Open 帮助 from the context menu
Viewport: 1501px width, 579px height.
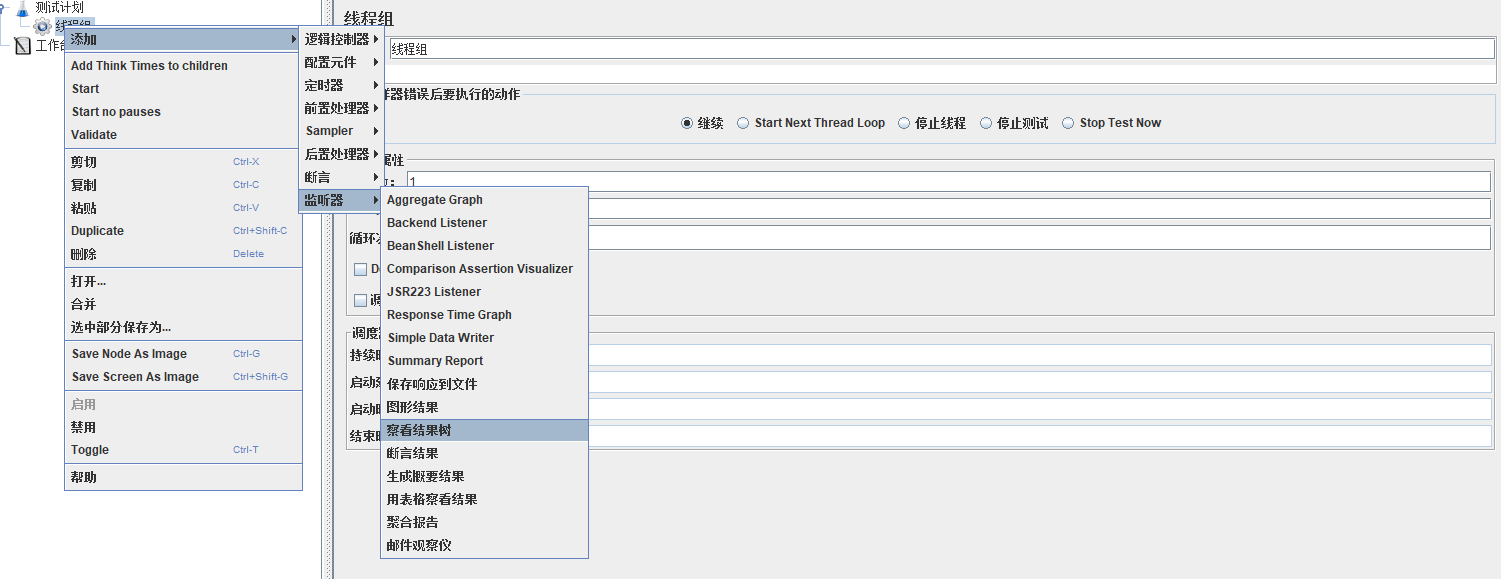click(183, 477)
